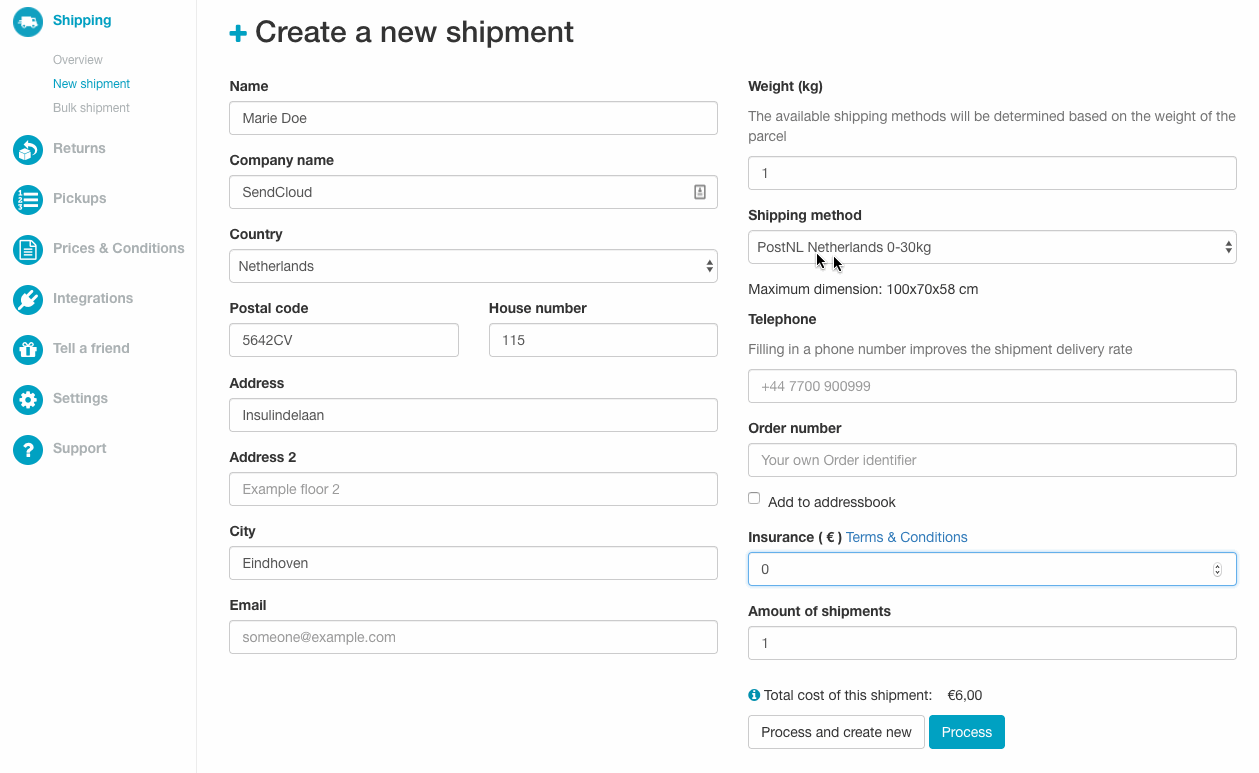Open the Bulk shipment submenu item
Image resolution: width=1259 pixels, height=773 pixels.
point(91,108)
